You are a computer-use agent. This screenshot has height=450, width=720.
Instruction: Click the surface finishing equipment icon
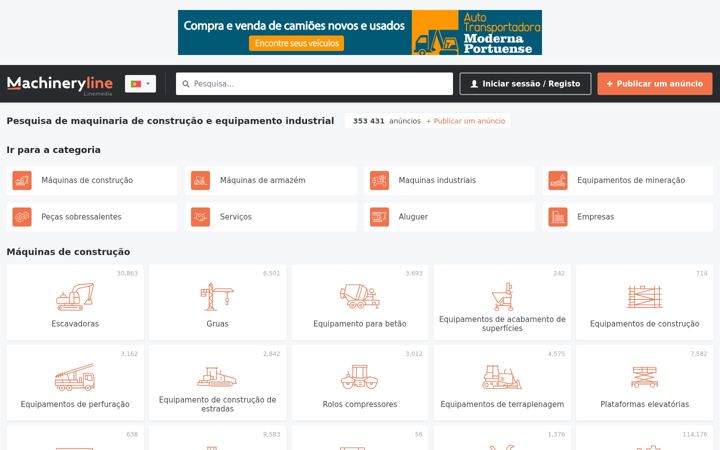[502, 297]
